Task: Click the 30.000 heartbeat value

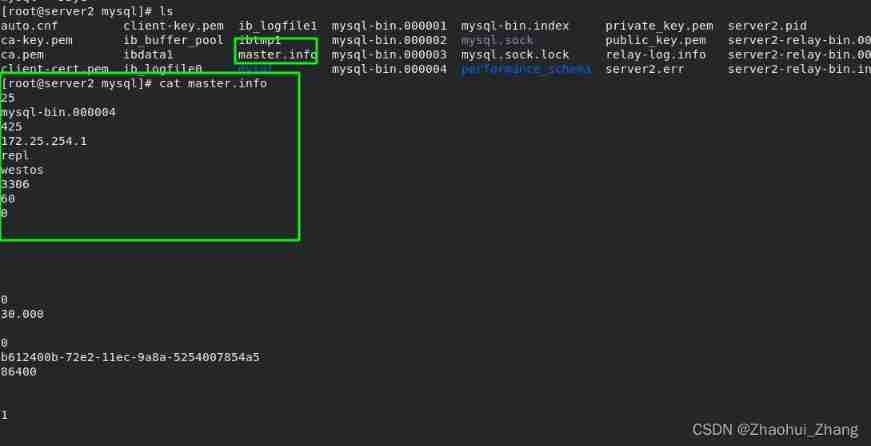Action: (22, 314)
